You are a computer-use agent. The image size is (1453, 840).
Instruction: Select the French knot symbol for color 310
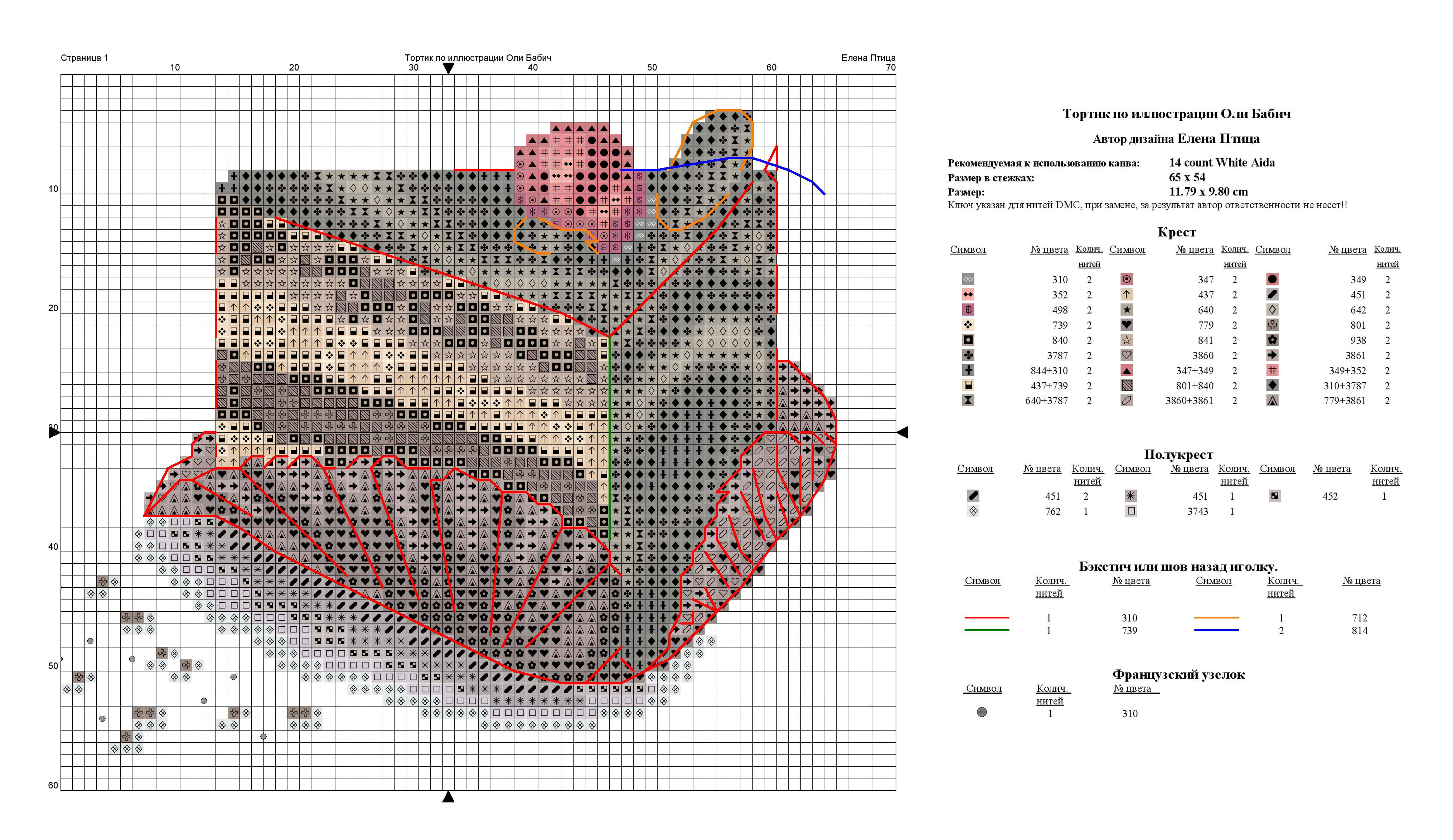pos(981,712)
